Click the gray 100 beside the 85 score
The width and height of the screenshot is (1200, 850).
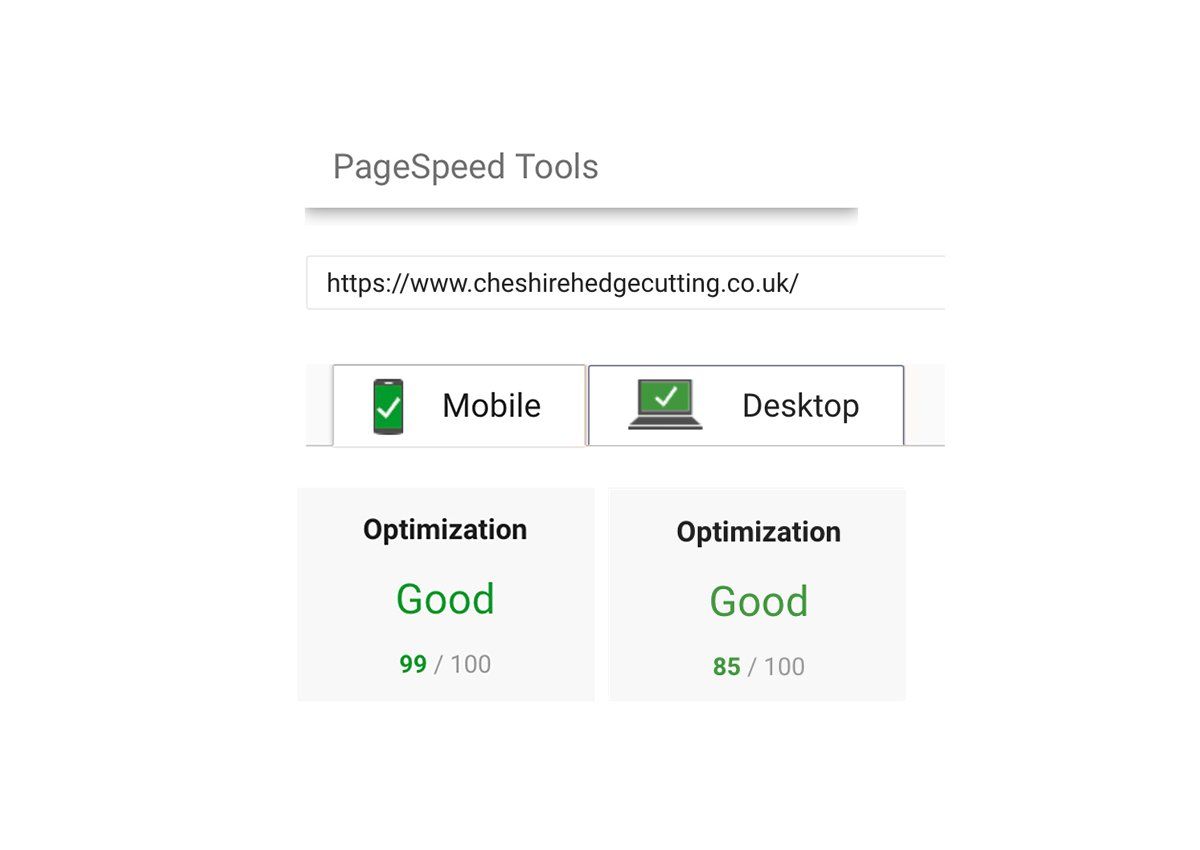[x=784, y=667]
